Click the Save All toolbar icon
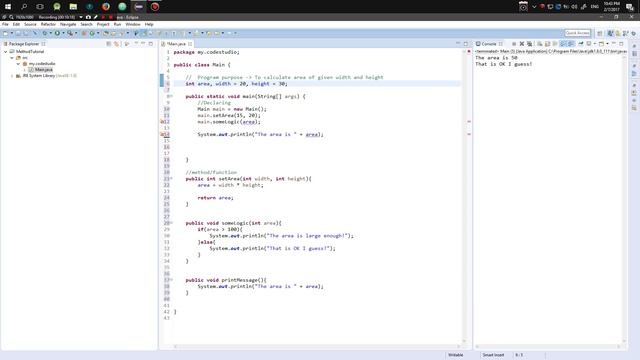The height and width of the screenshot is (360, 640). [x=26, y=33]
